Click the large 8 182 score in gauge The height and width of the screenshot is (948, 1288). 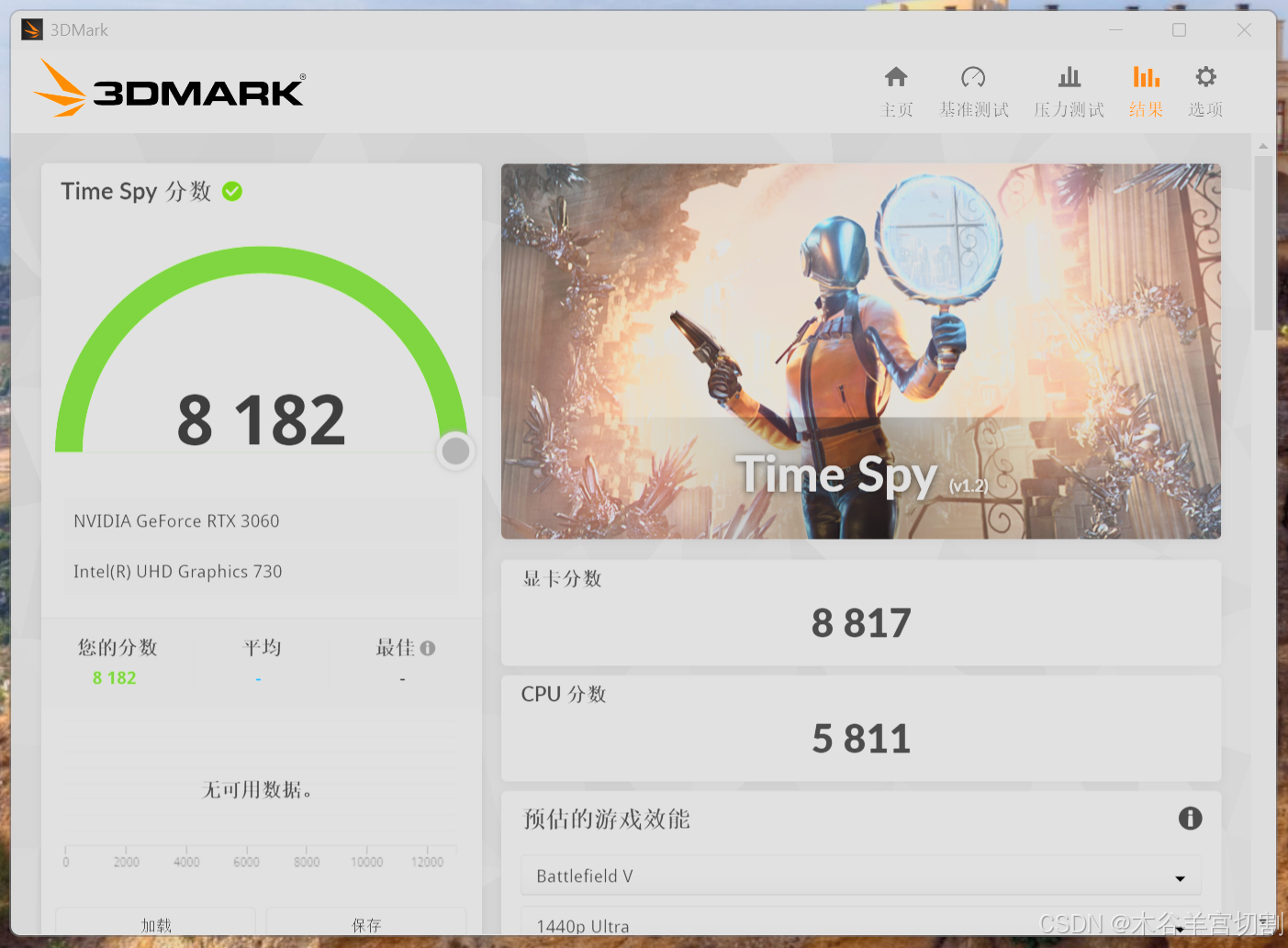[262, 420]
